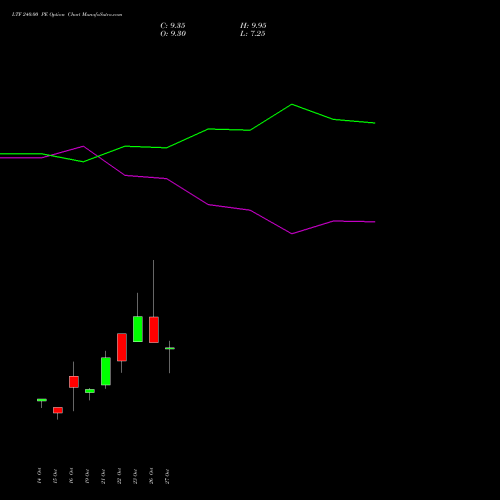Select the red candlestick above 15 Oct
500x500 pixels.
coord(58,410)
